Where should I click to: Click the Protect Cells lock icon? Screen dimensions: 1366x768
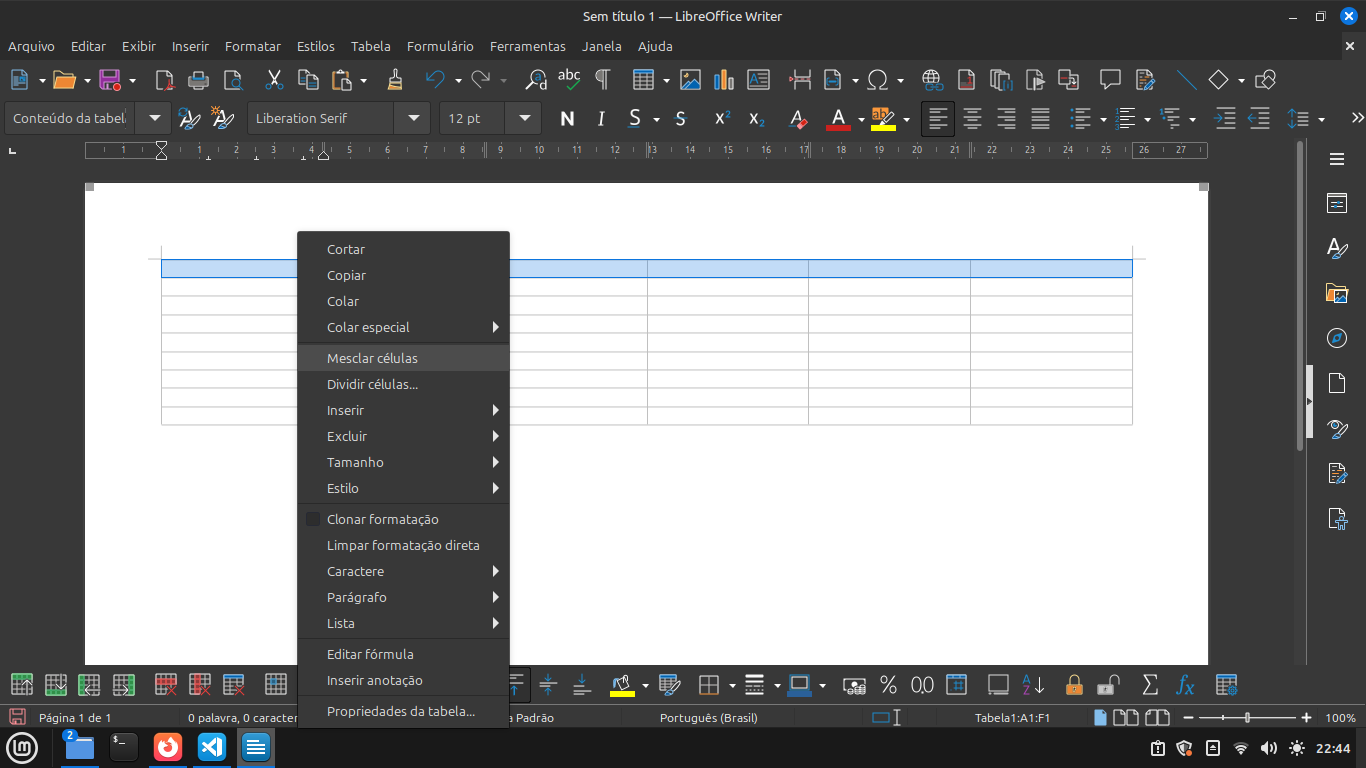click(x=1074, y=685)
